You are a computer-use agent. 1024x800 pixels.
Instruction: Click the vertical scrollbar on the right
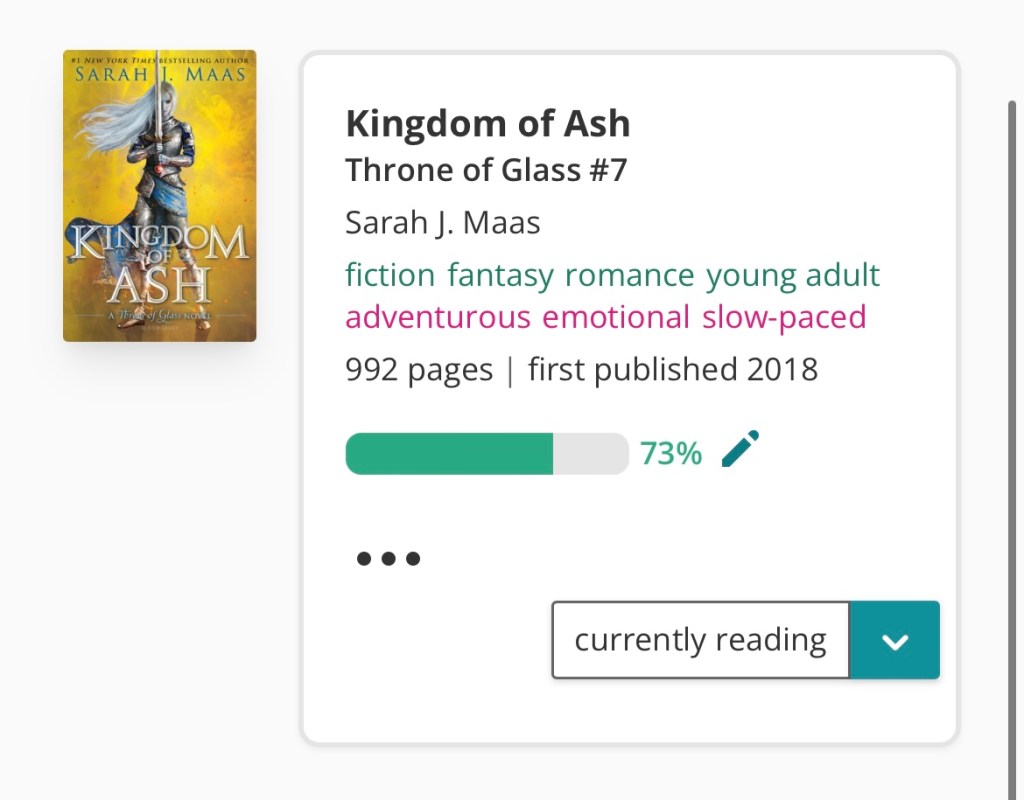(1012, 400)
